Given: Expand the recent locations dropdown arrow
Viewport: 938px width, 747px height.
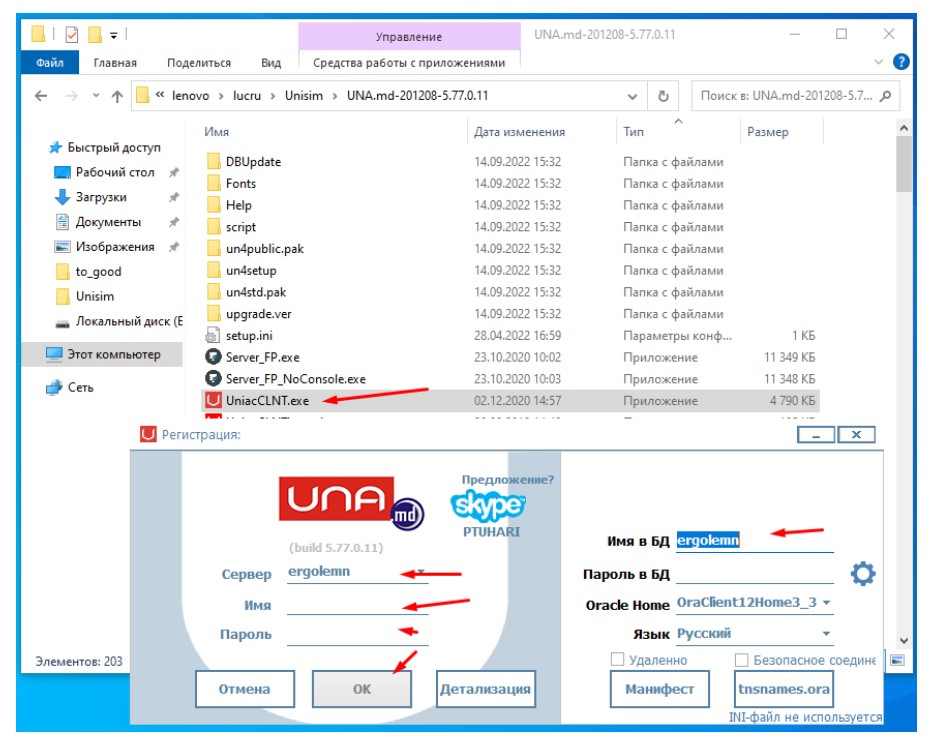Looking at the screenshot, I should point(96,96).
